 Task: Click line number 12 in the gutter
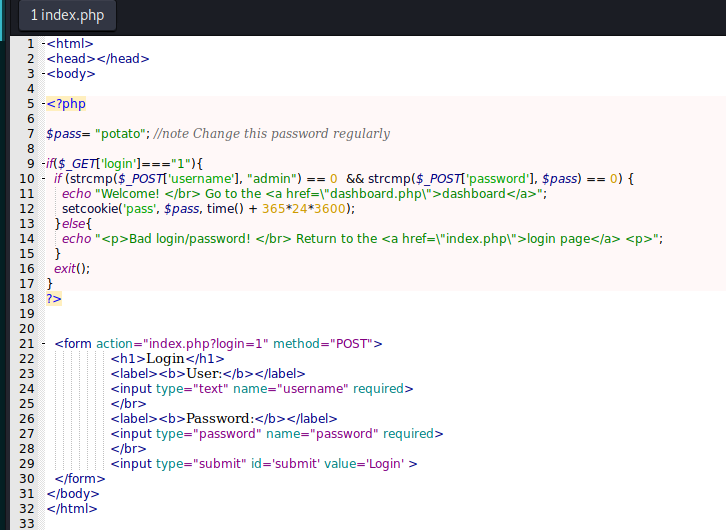[27, 209]
